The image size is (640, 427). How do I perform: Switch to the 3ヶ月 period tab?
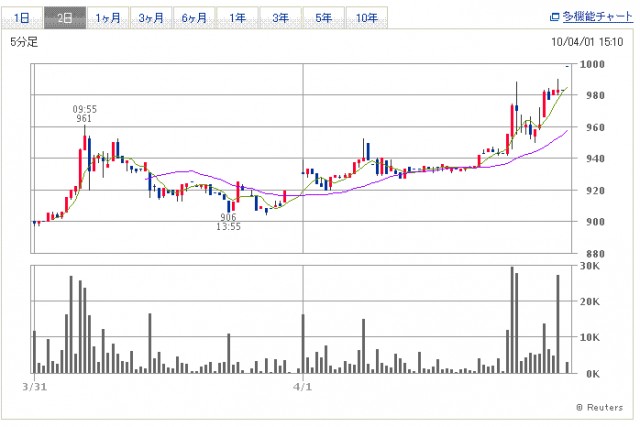coord(151,18)
